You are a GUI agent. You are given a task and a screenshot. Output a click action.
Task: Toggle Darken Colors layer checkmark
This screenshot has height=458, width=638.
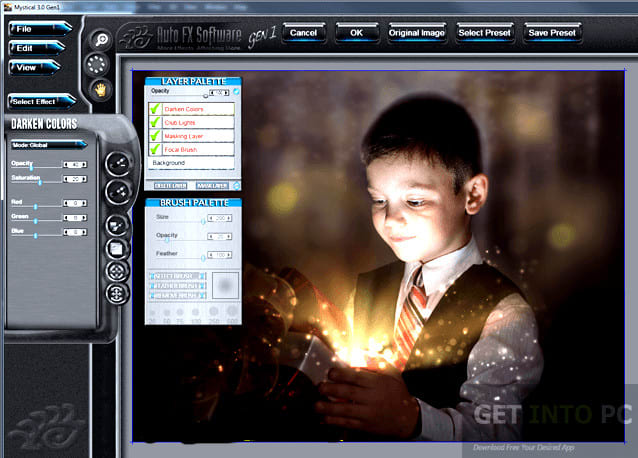tap(155, 109)
